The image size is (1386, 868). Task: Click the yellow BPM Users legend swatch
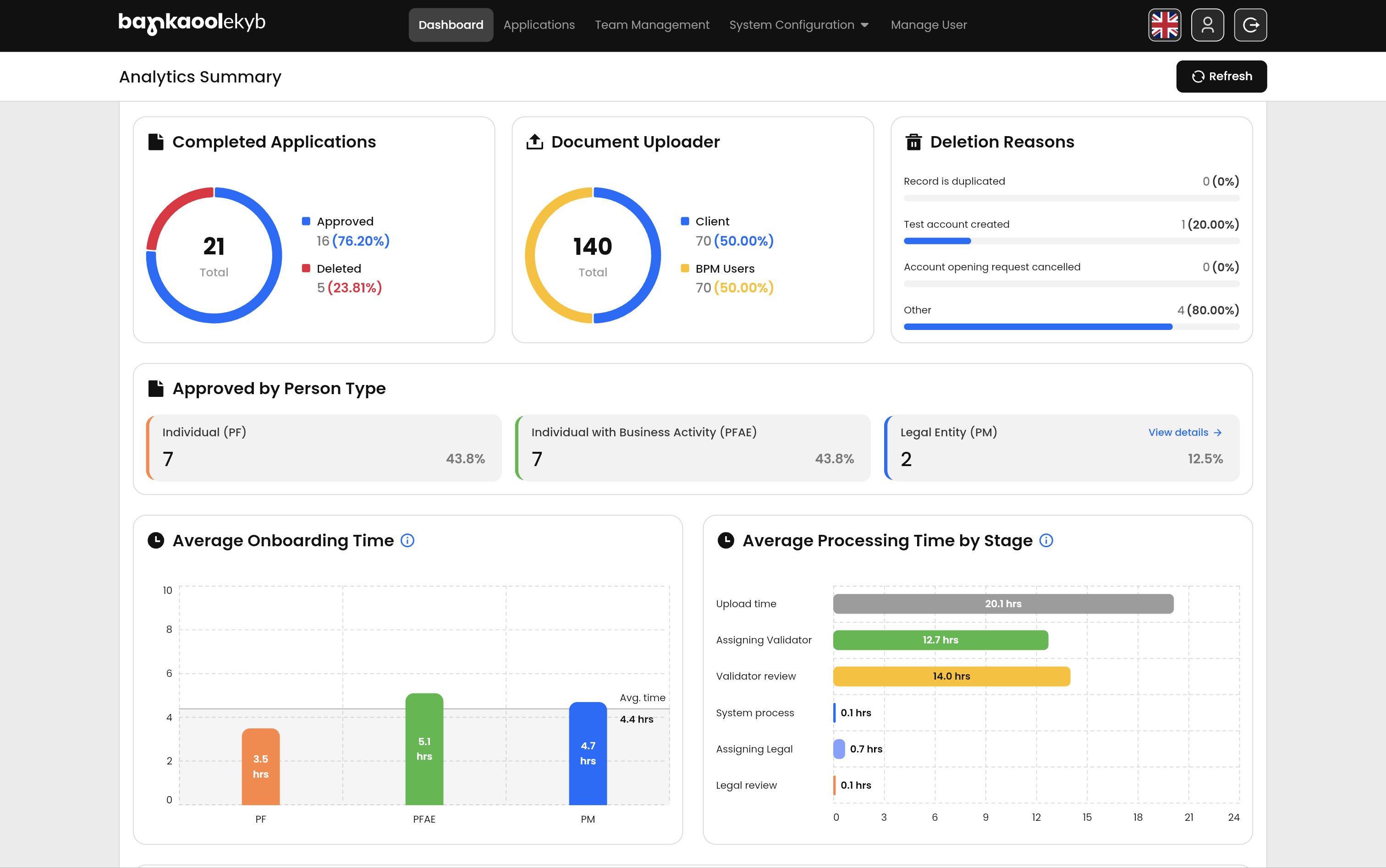[x=685, y=269]
